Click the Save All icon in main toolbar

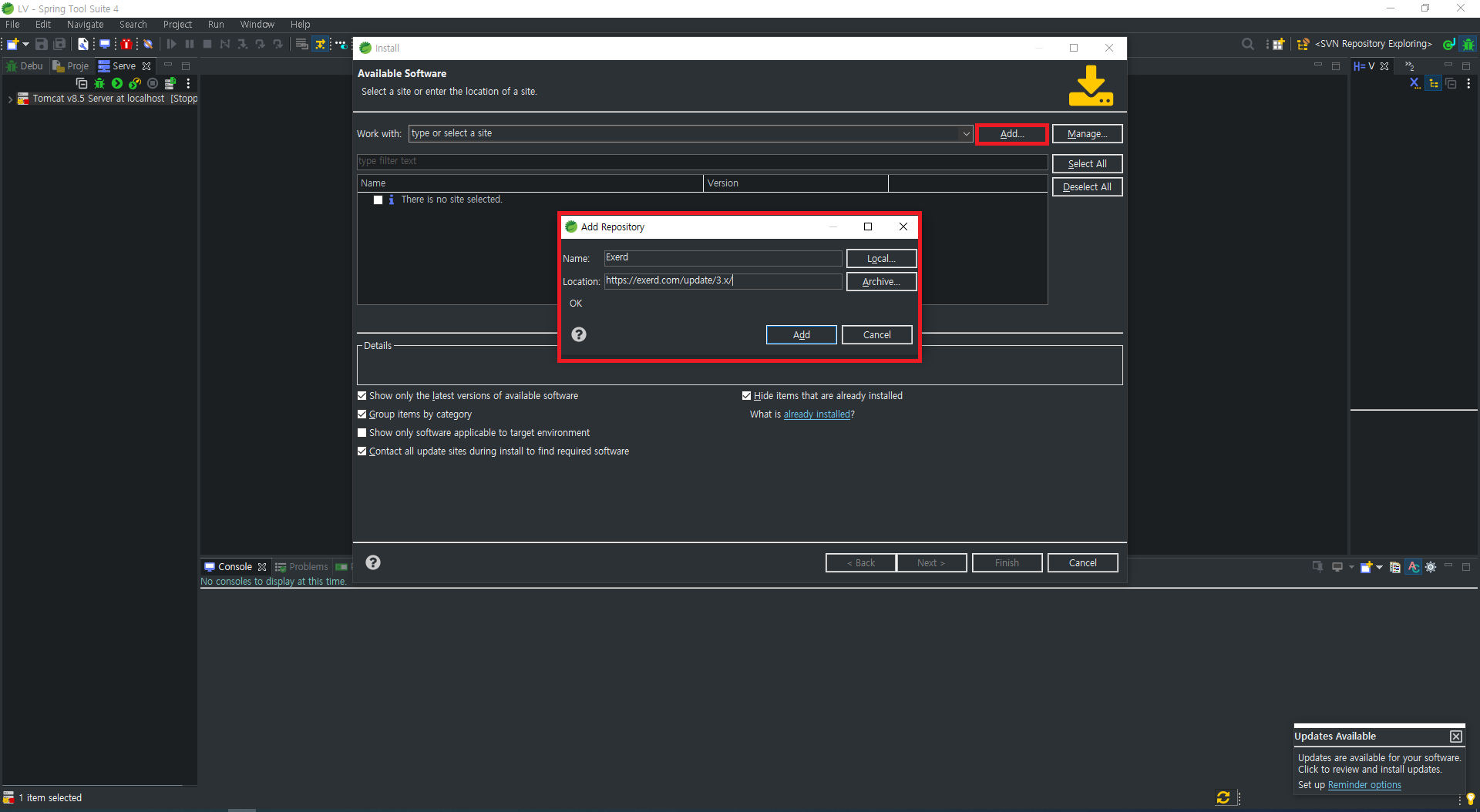tap(59, 45)
